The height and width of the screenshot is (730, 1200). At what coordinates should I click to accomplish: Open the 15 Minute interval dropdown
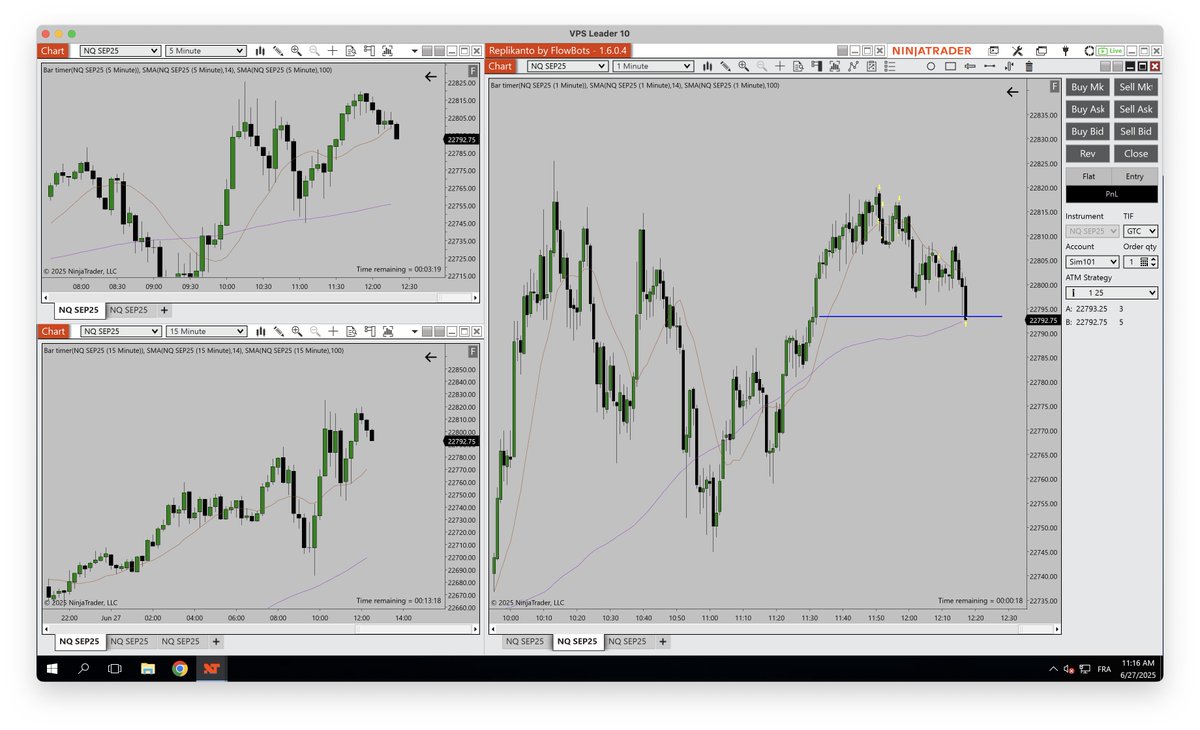[206, 331]
